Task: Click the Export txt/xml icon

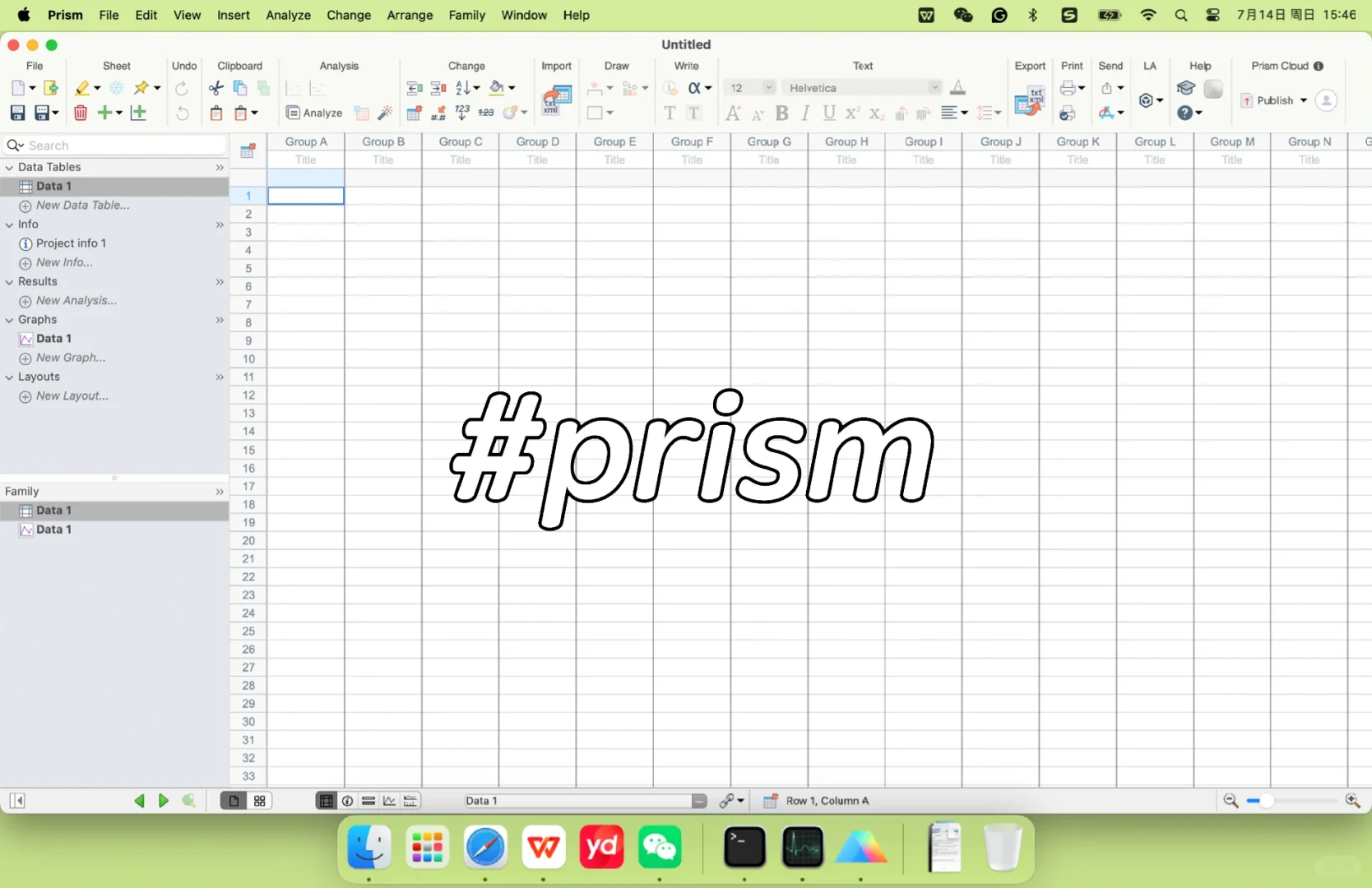Action: (x=1029, y=100)
